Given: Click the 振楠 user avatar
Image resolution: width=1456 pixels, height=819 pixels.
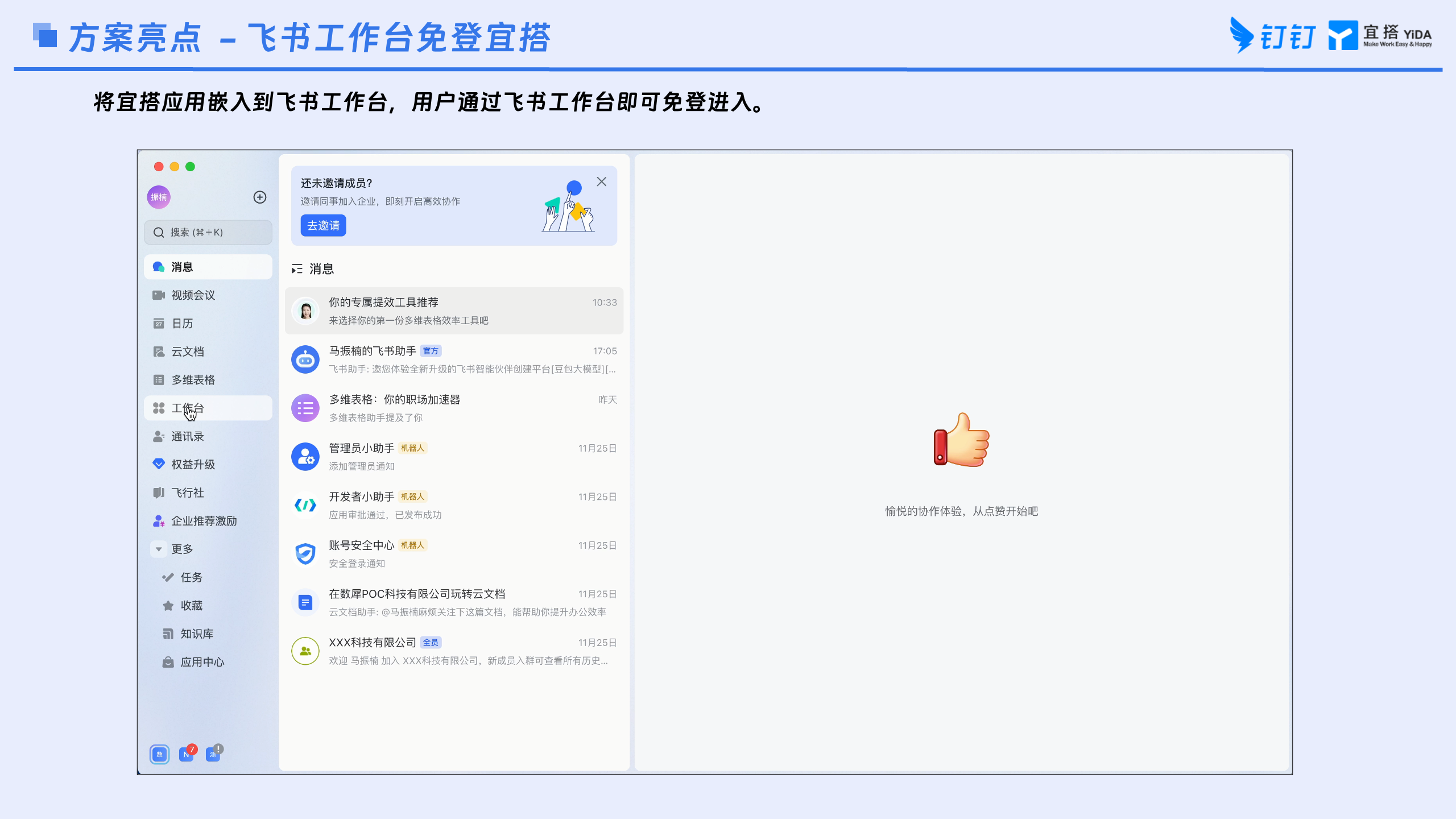Looking at the screenshot, I should click(159, 197).
